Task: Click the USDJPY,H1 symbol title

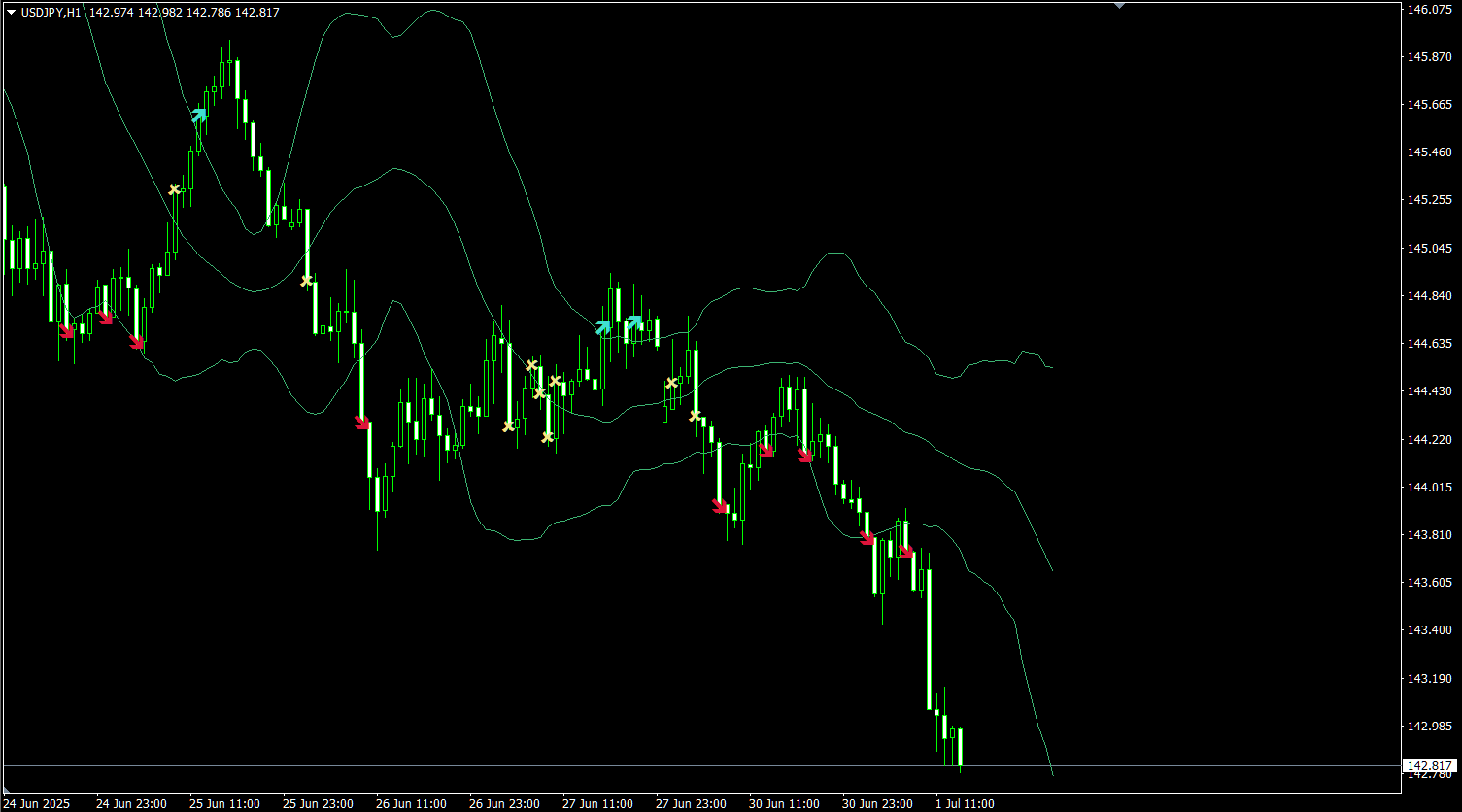Action: pyautogui.click(x=52, y=13)
